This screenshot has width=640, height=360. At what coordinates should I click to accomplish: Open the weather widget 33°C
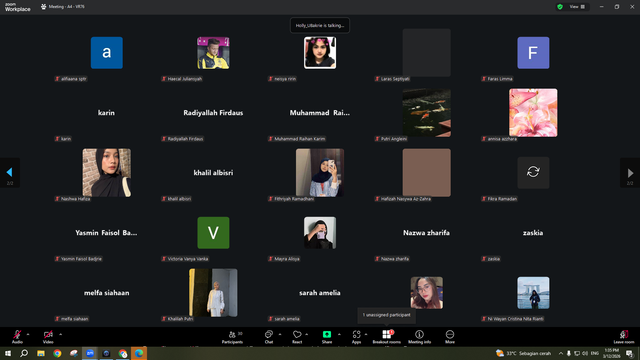click(523, 353)
